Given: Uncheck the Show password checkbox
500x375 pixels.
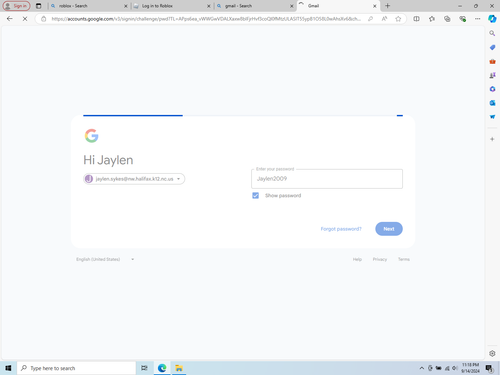Looking at the screenshot, I should point(256,195).
